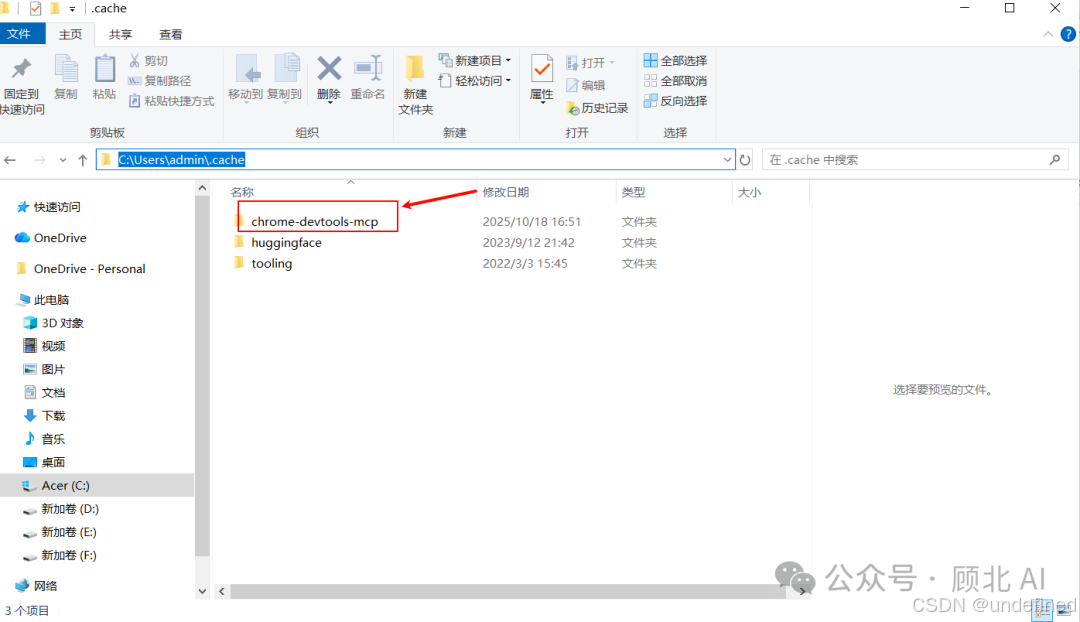Click Invert selection (反向选择)
This screenshot has height=622, width=1080.
[x=675, y=101]
